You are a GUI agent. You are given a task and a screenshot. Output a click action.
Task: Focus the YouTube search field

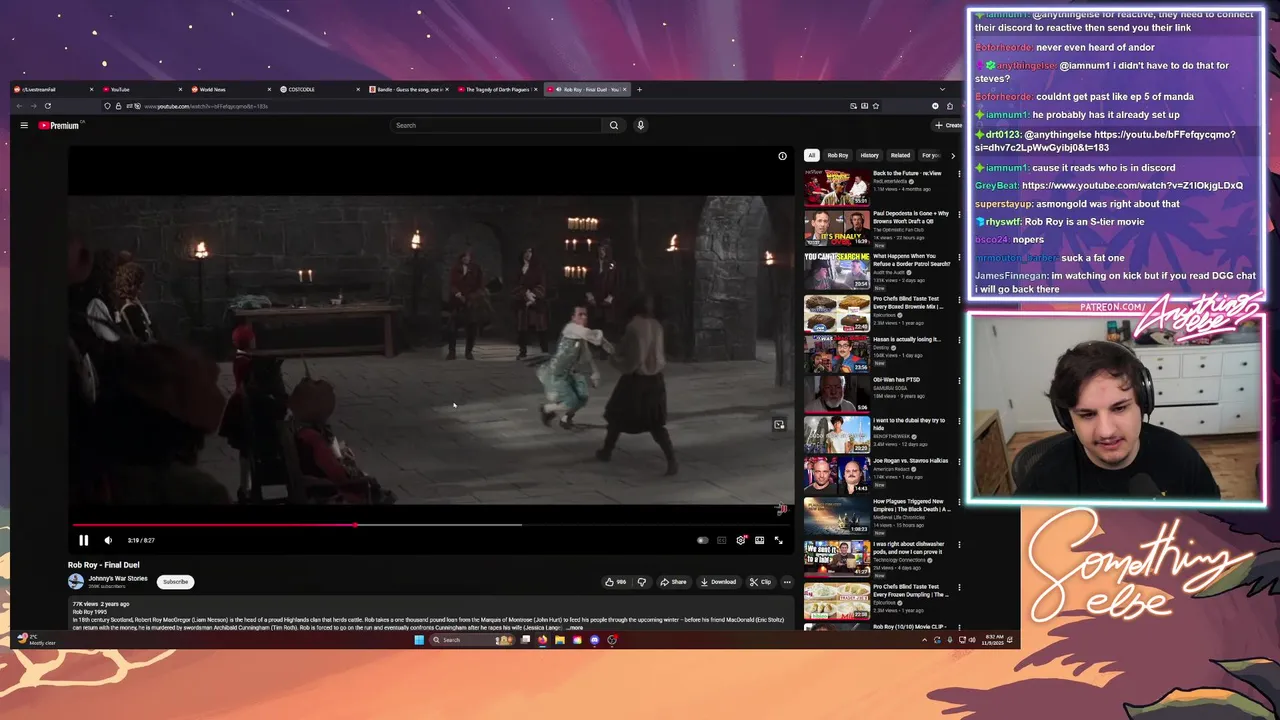[x=495, y=125]
